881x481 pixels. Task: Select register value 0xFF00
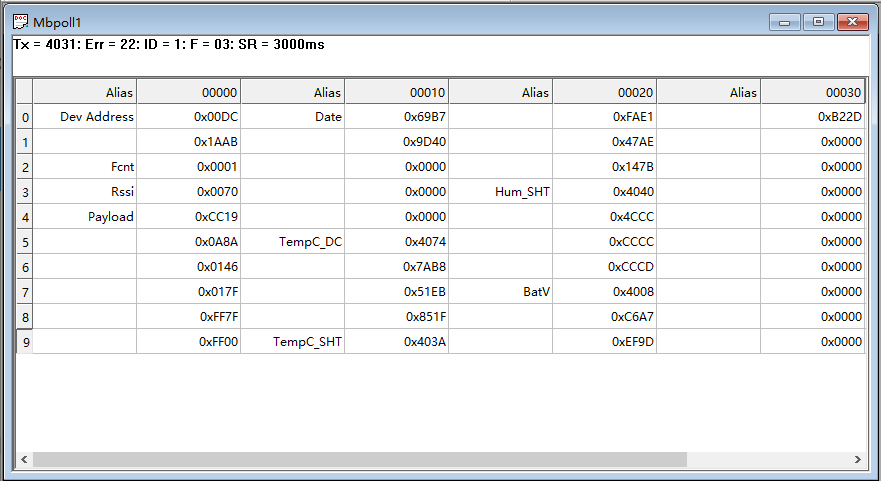189,342
